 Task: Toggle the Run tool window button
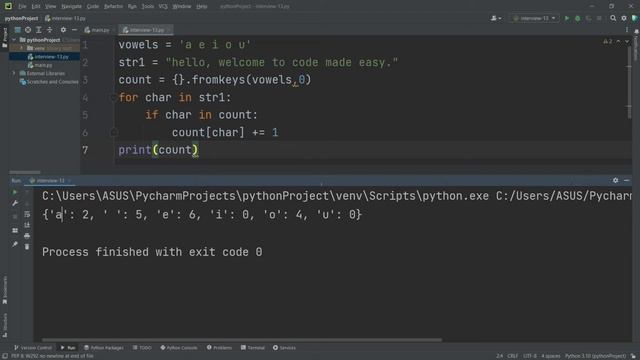tap(68, 348)
